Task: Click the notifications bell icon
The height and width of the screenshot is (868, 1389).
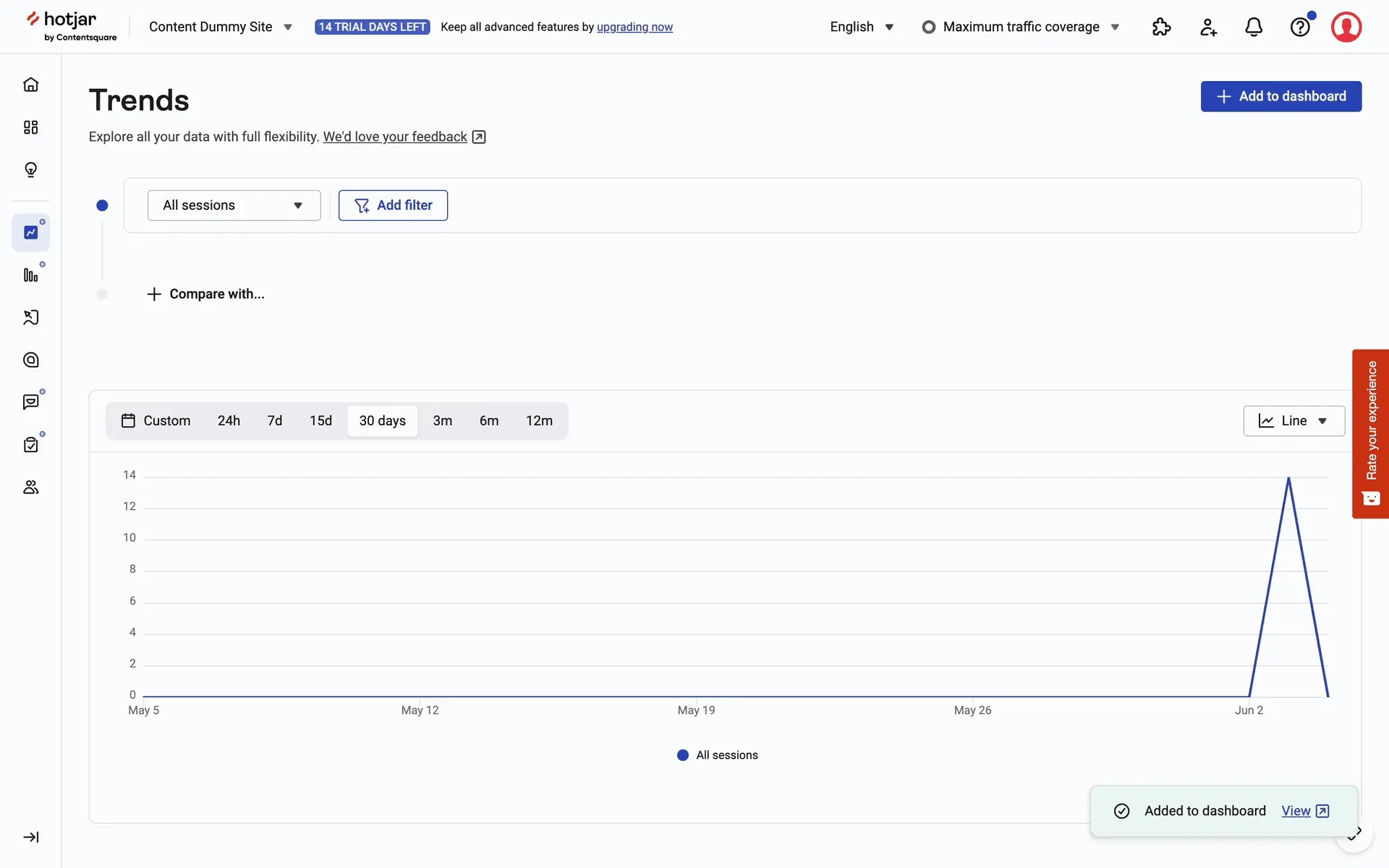Action: (1254, 27)
